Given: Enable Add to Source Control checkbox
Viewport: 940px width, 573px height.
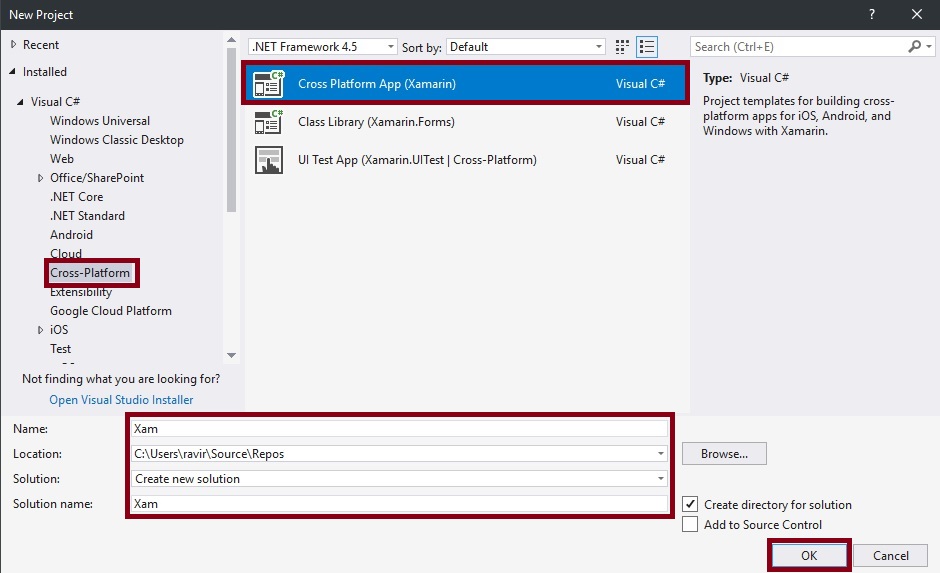Looking at the screenshot, I should click(x=690, y=524).
